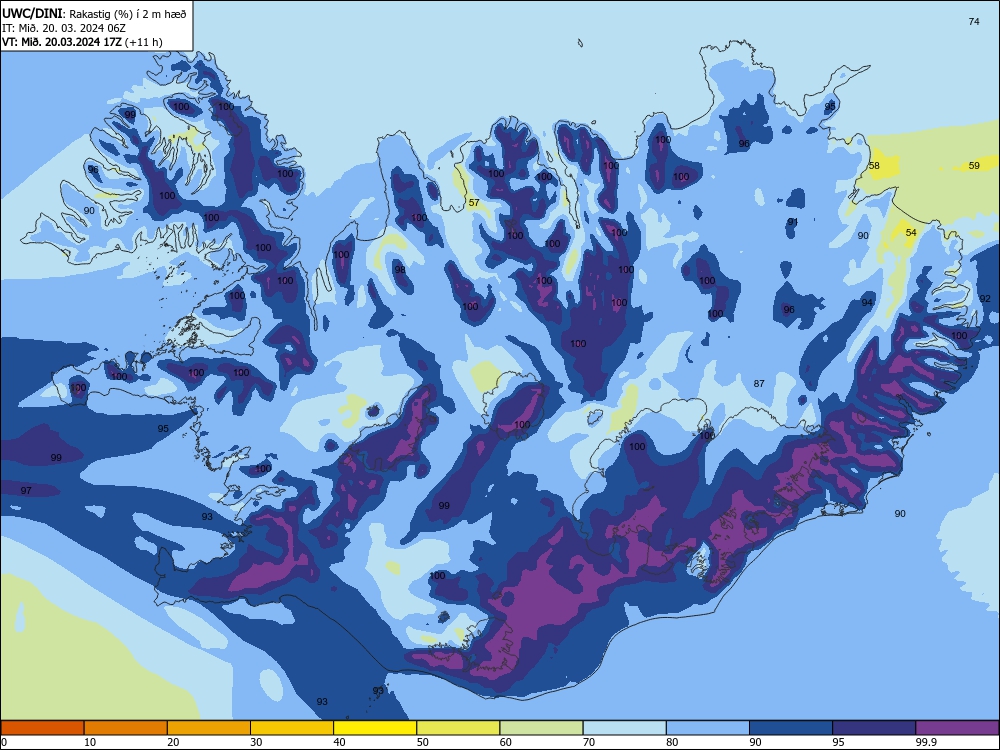Click the legend tick label '20'
This screenshot has width=1000, height=750.
tap(173, 742)
